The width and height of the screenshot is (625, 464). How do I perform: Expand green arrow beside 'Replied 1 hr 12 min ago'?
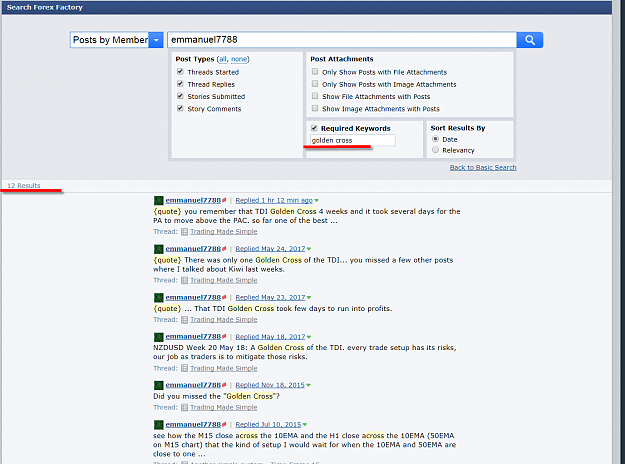316,201
